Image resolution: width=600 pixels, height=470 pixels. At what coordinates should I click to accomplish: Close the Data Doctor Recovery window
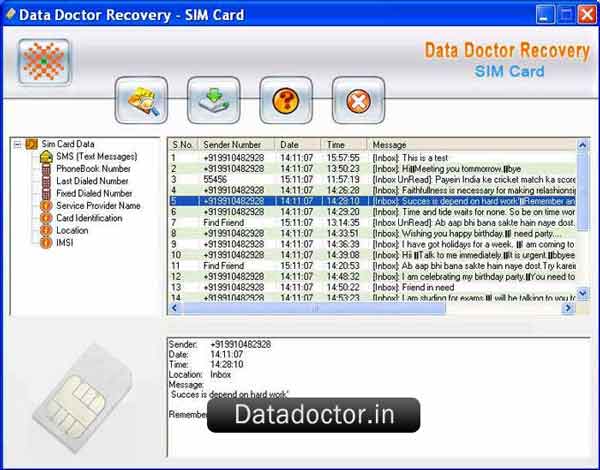pos(587,15)
